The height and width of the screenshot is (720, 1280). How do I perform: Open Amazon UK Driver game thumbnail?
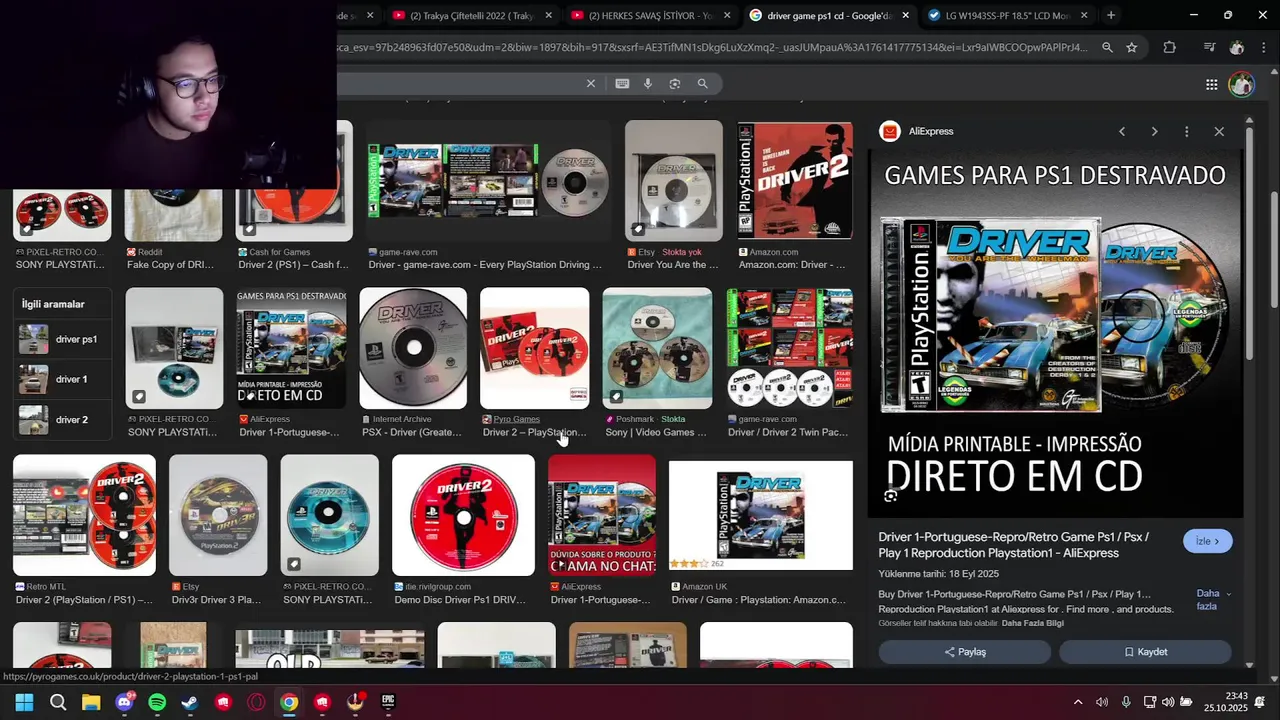pos(761,515)
